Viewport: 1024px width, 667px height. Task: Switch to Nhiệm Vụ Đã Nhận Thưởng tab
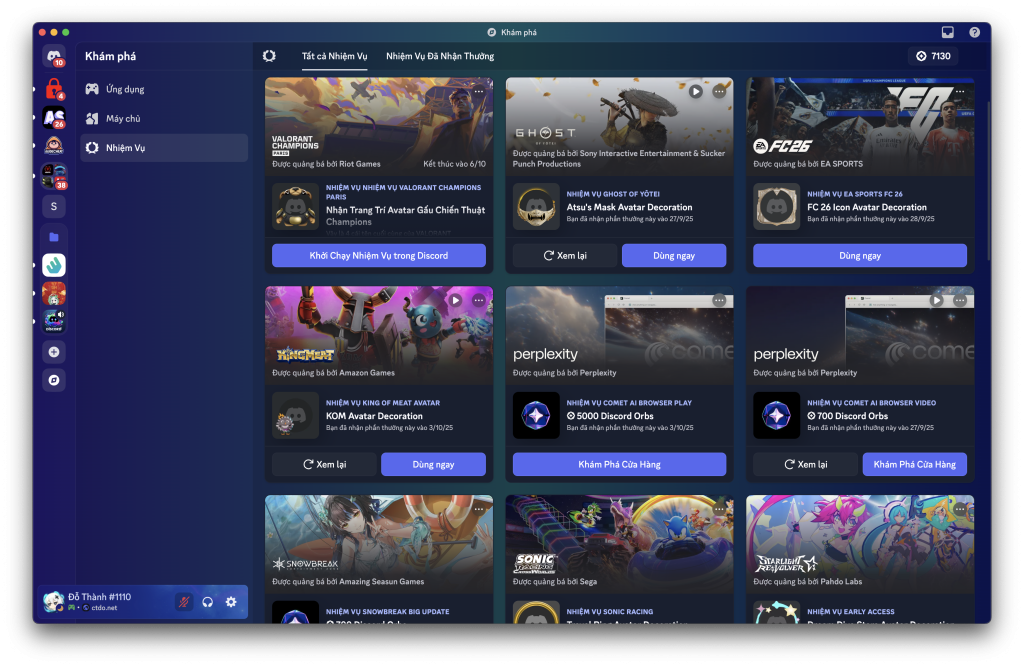point(440,56)
